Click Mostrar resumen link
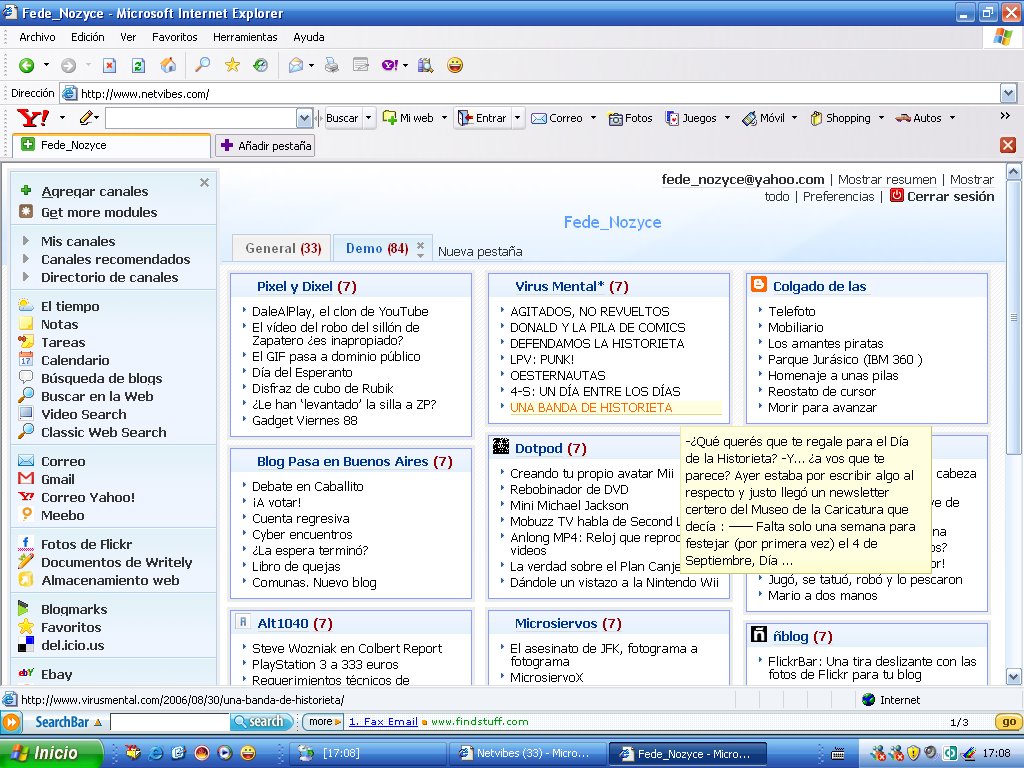The height and width of the screenshot is (768, 1024). (x=887, y=180)
